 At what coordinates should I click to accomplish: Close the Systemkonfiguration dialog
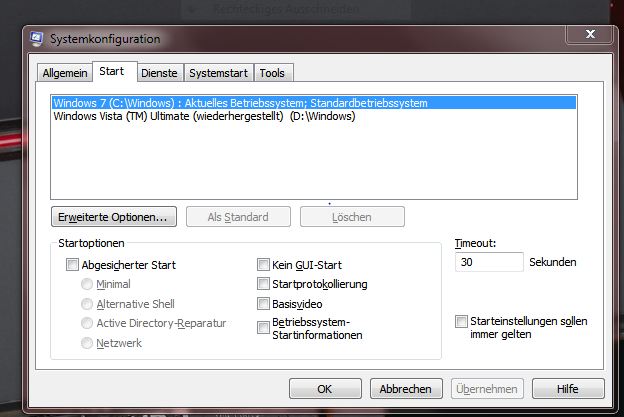point(590,34)
